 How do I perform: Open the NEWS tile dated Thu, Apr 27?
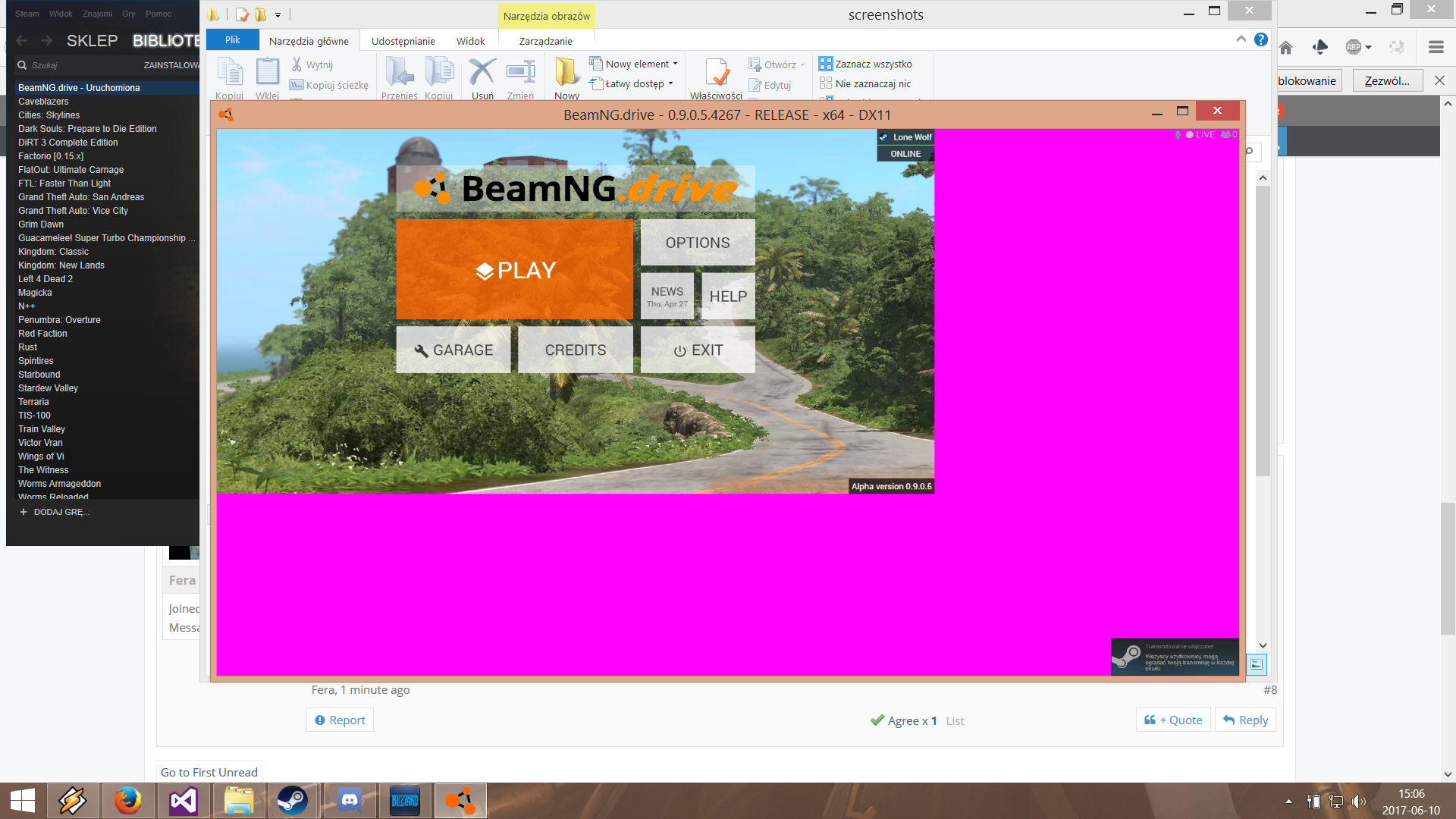(x=667, y=297)
